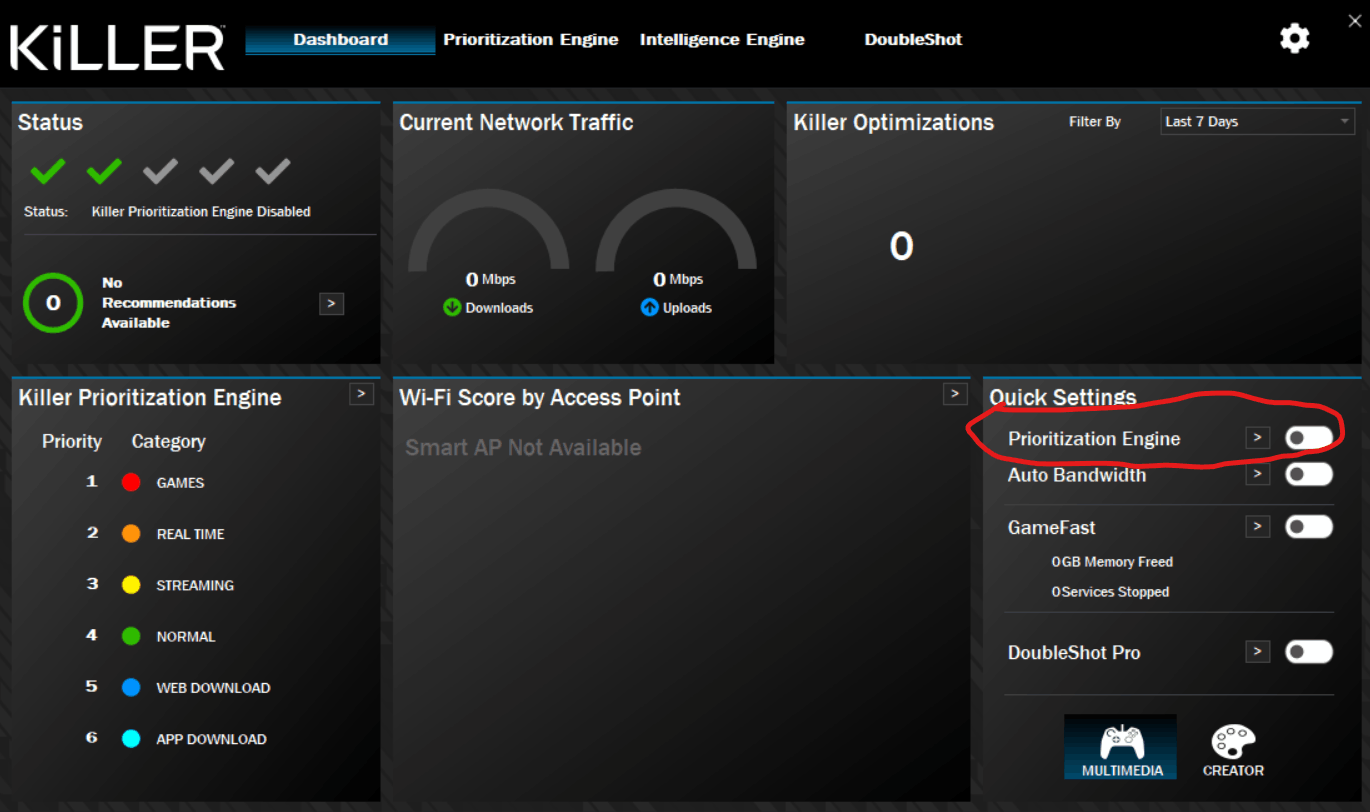Select the NORMAL category label
Viewport: 1370px width, 812px height.
[x=186, y=636]
